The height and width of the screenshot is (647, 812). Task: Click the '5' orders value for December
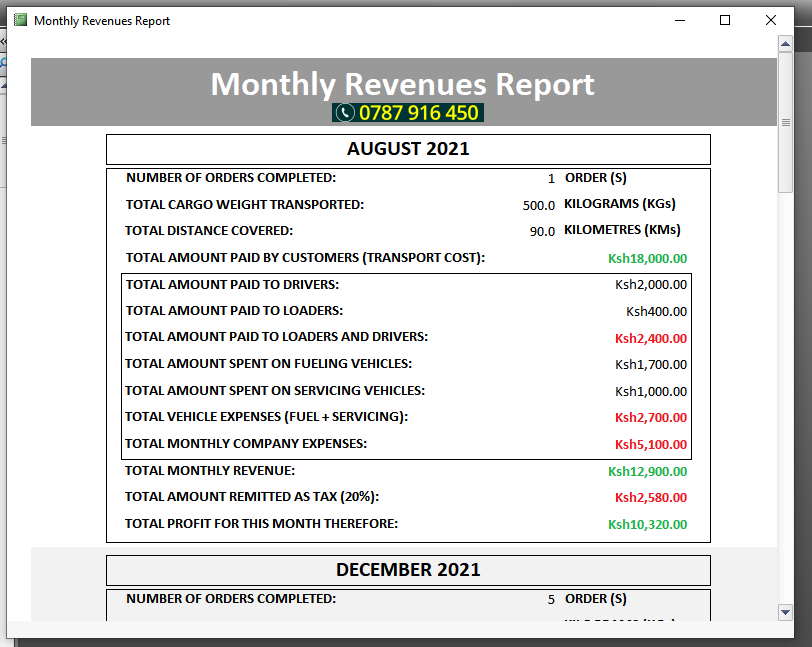[x=551, y=600]
